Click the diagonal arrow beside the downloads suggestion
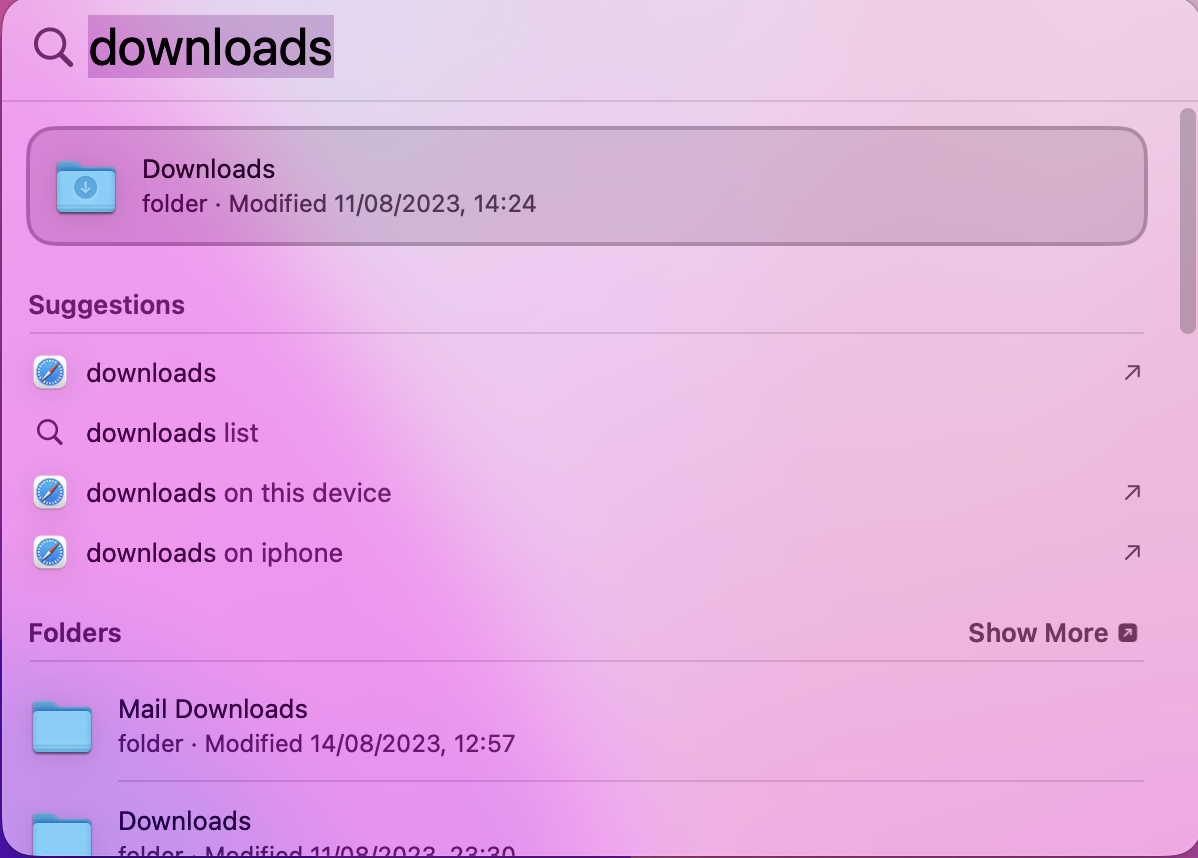This screenshot has width=1198, height=858. pyautogui.click(x=1131, y=372)
